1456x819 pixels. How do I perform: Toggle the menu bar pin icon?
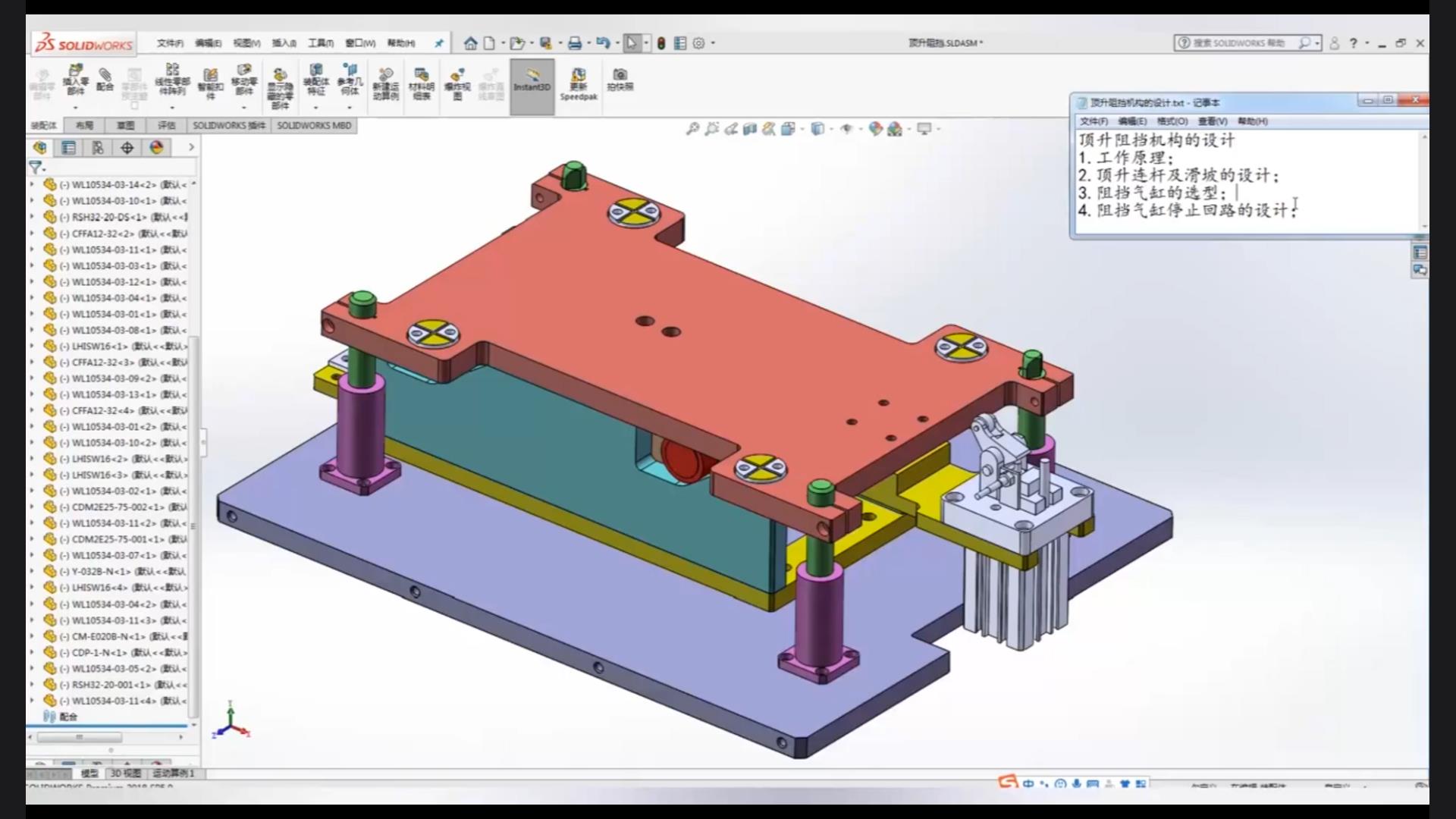(438, 43)
